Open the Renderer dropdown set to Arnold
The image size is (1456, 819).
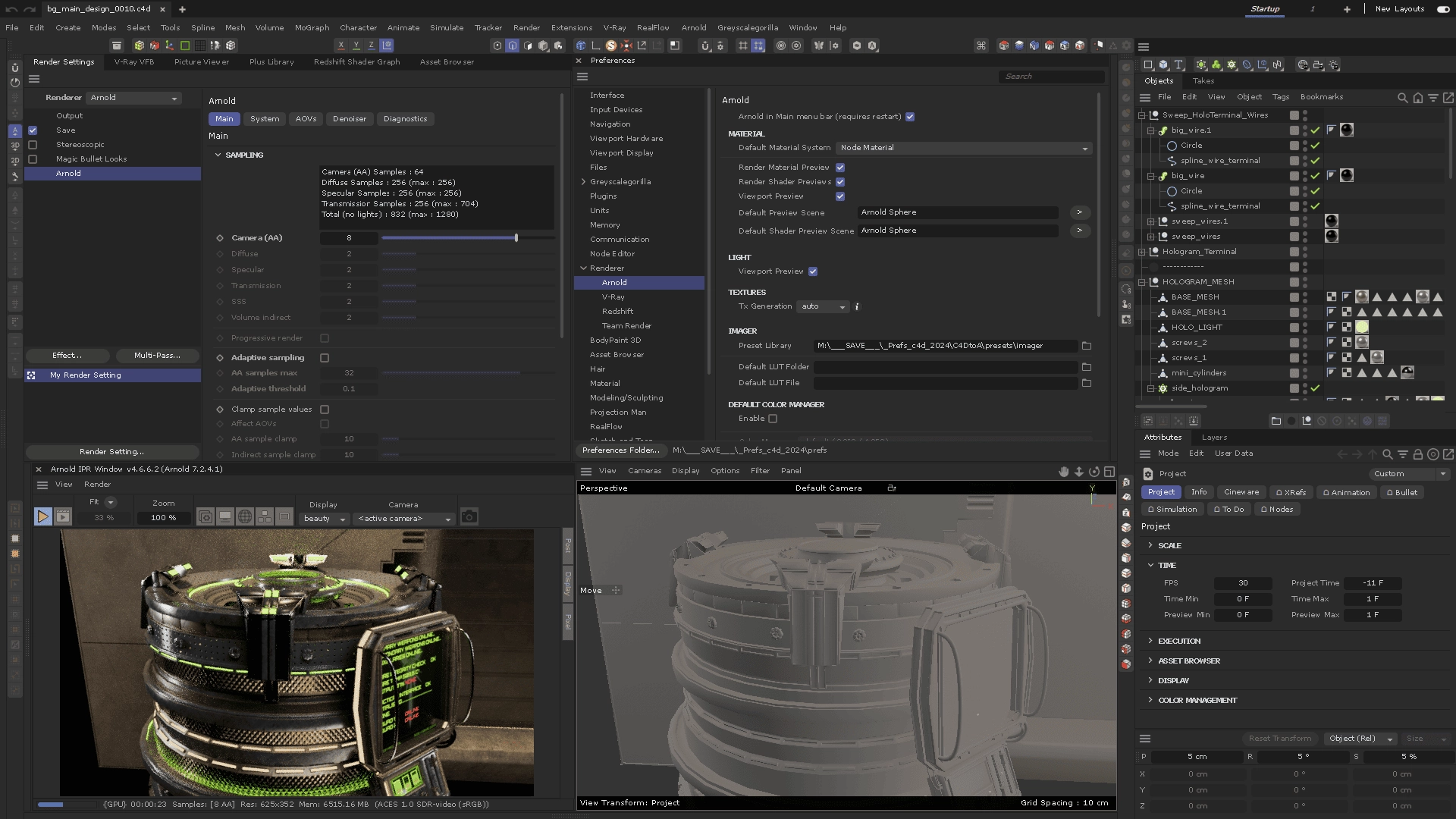click(133, 98)
